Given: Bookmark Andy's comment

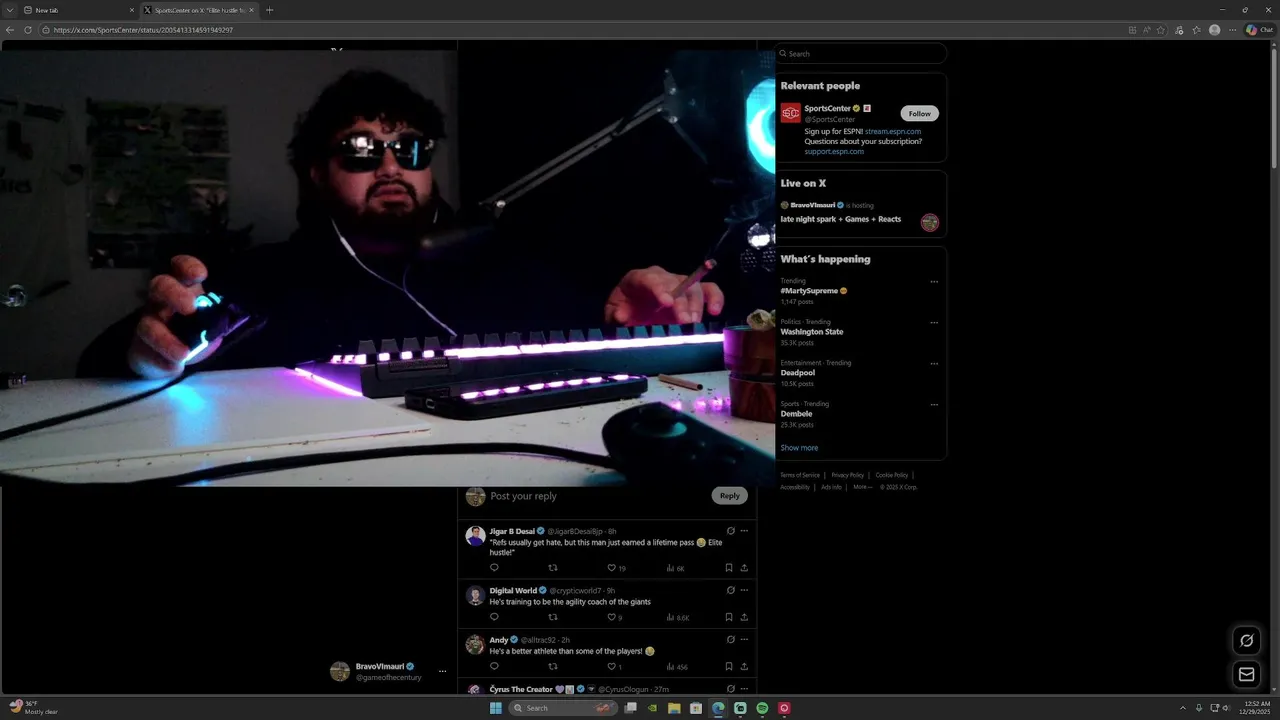Looking at the screenshot, I should coord(729,666).
